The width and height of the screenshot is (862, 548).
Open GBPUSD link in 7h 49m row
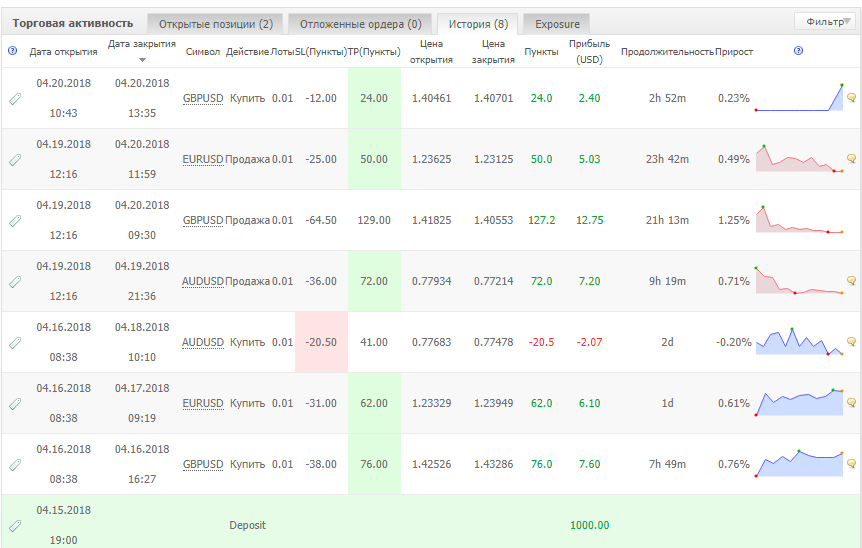(203, 464)
